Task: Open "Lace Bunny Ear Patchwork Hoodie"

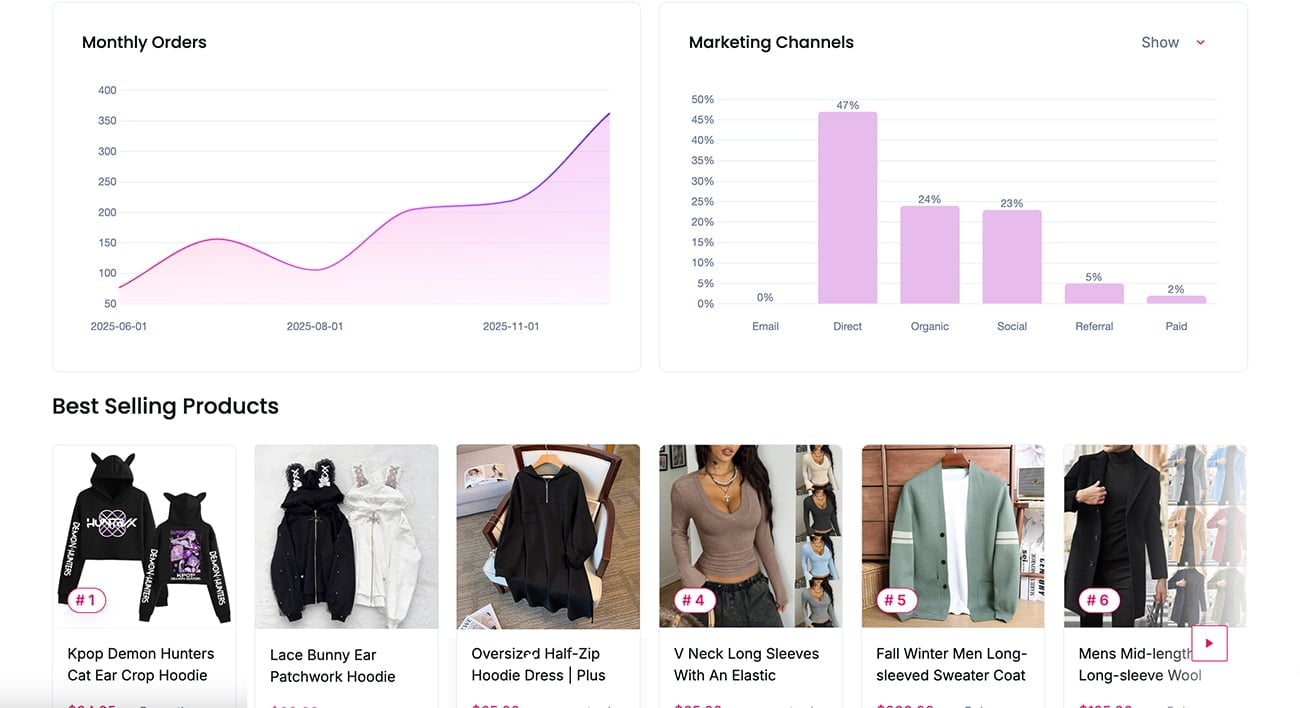Action: pos(332,664)
